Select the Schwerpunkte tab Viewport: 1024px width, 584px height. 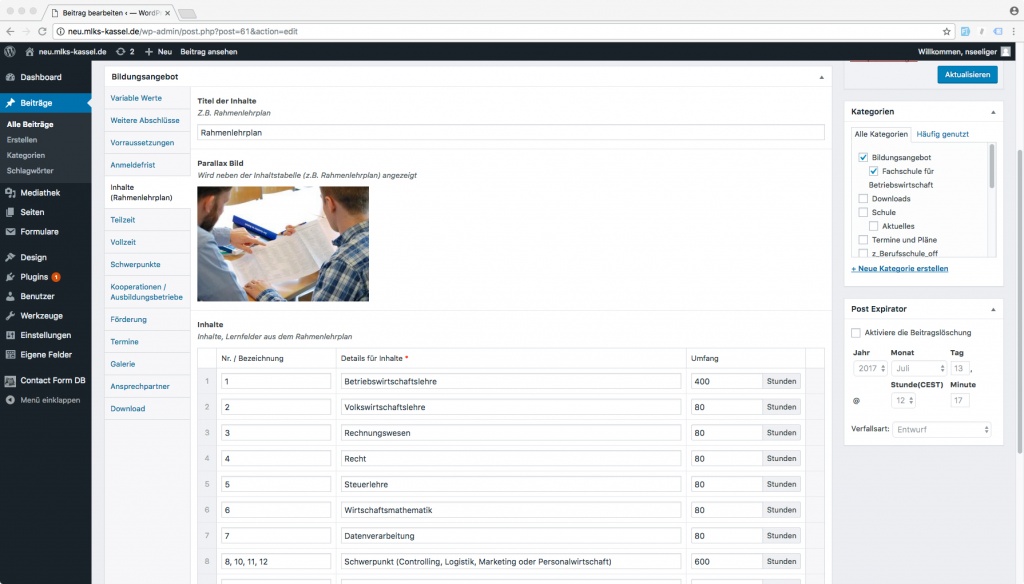tap(135, 264)
